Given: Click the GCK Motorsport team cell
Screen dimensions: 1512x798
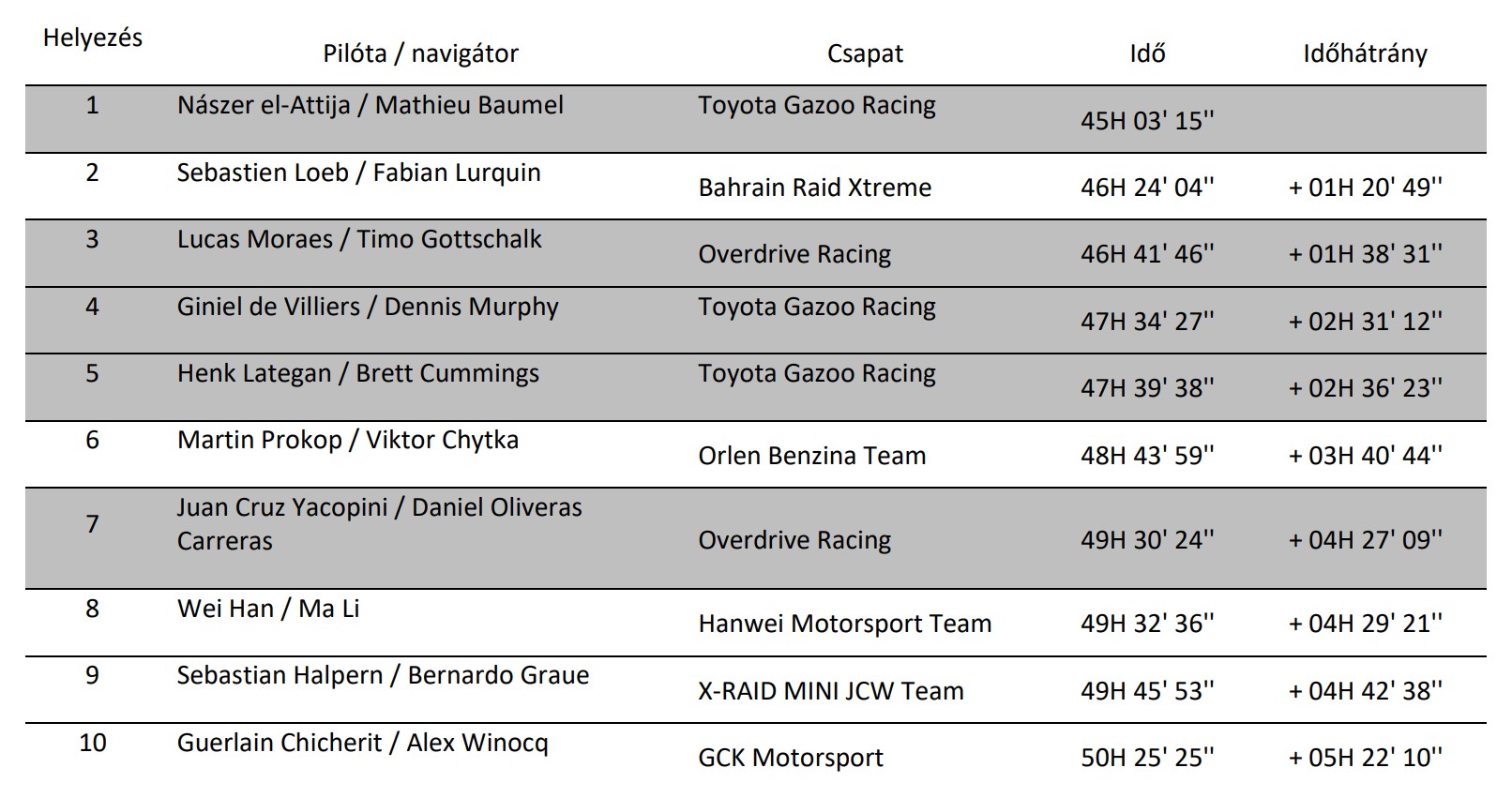Looking at the screenshot, I should pyautogui.click(x=790, y=758).
